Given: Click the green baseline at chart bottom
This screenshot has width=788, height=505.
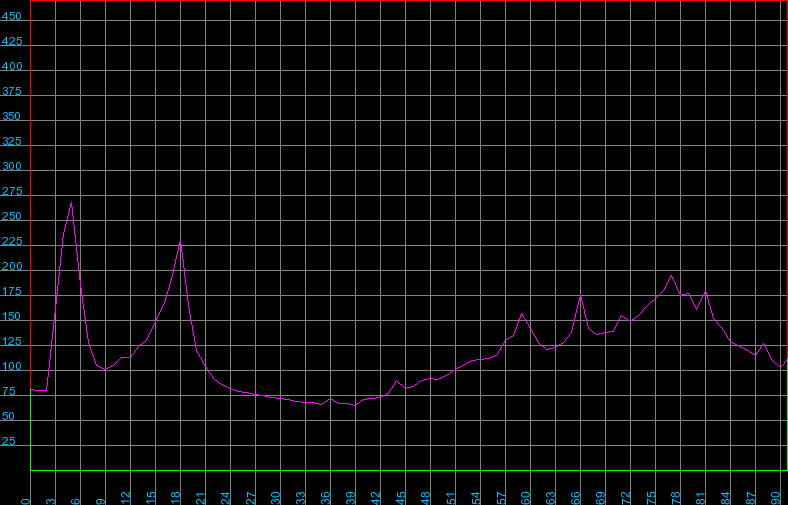Looking at the screenshot, I should (400, 470).
